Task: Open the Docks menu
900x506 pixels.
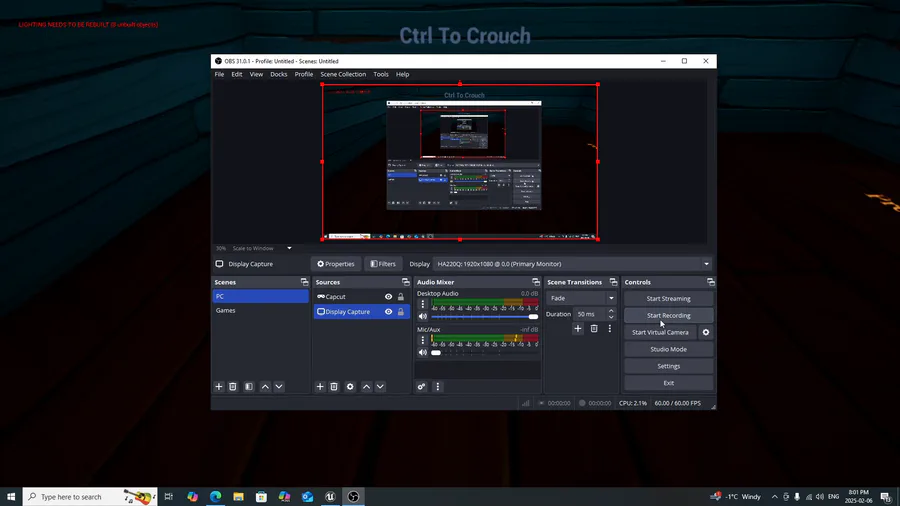Action: coord(278,74)
